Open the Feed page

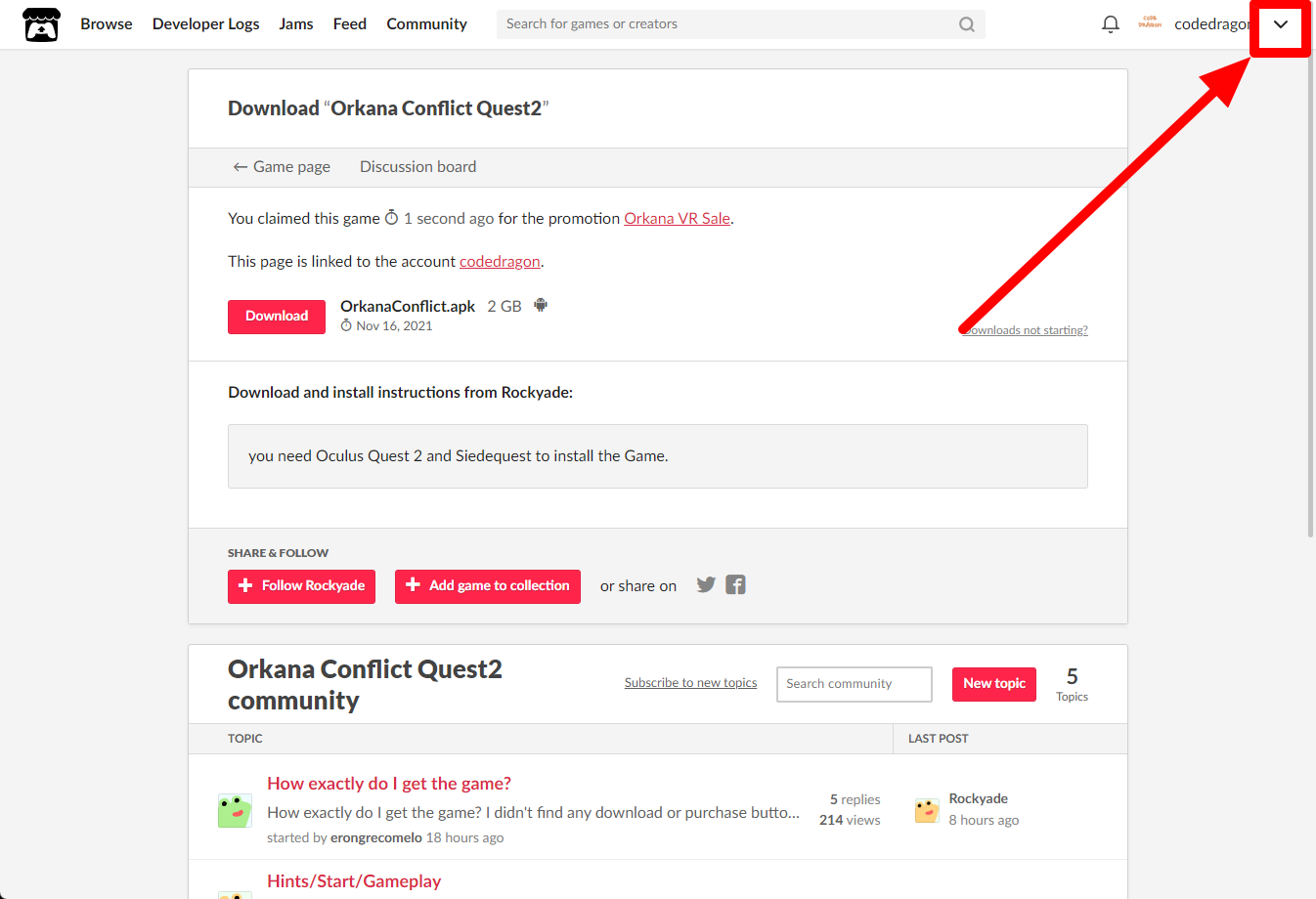(350, 23)
